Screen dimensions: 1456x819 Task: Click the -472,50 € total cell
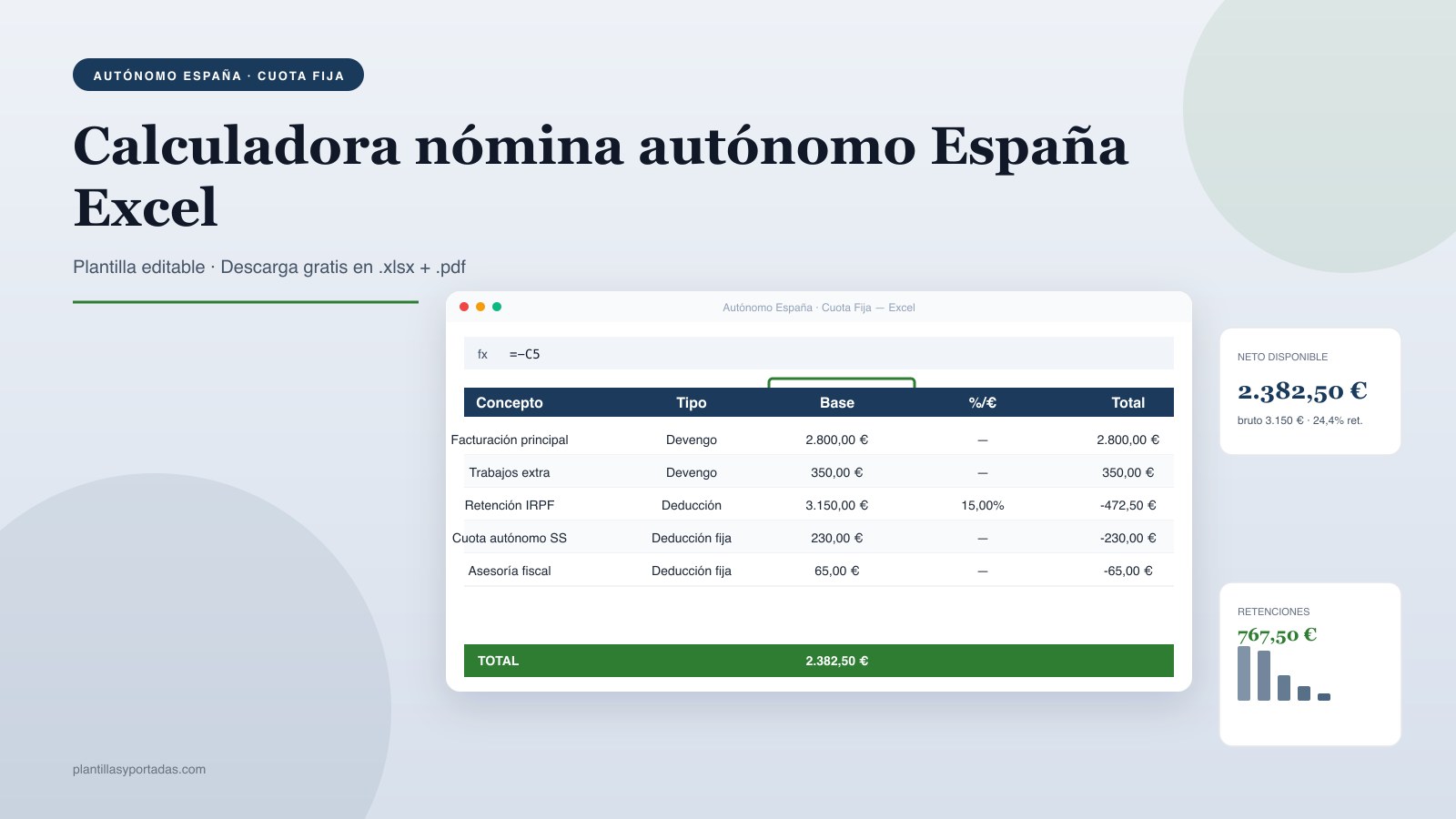[x=1128, y=505]
